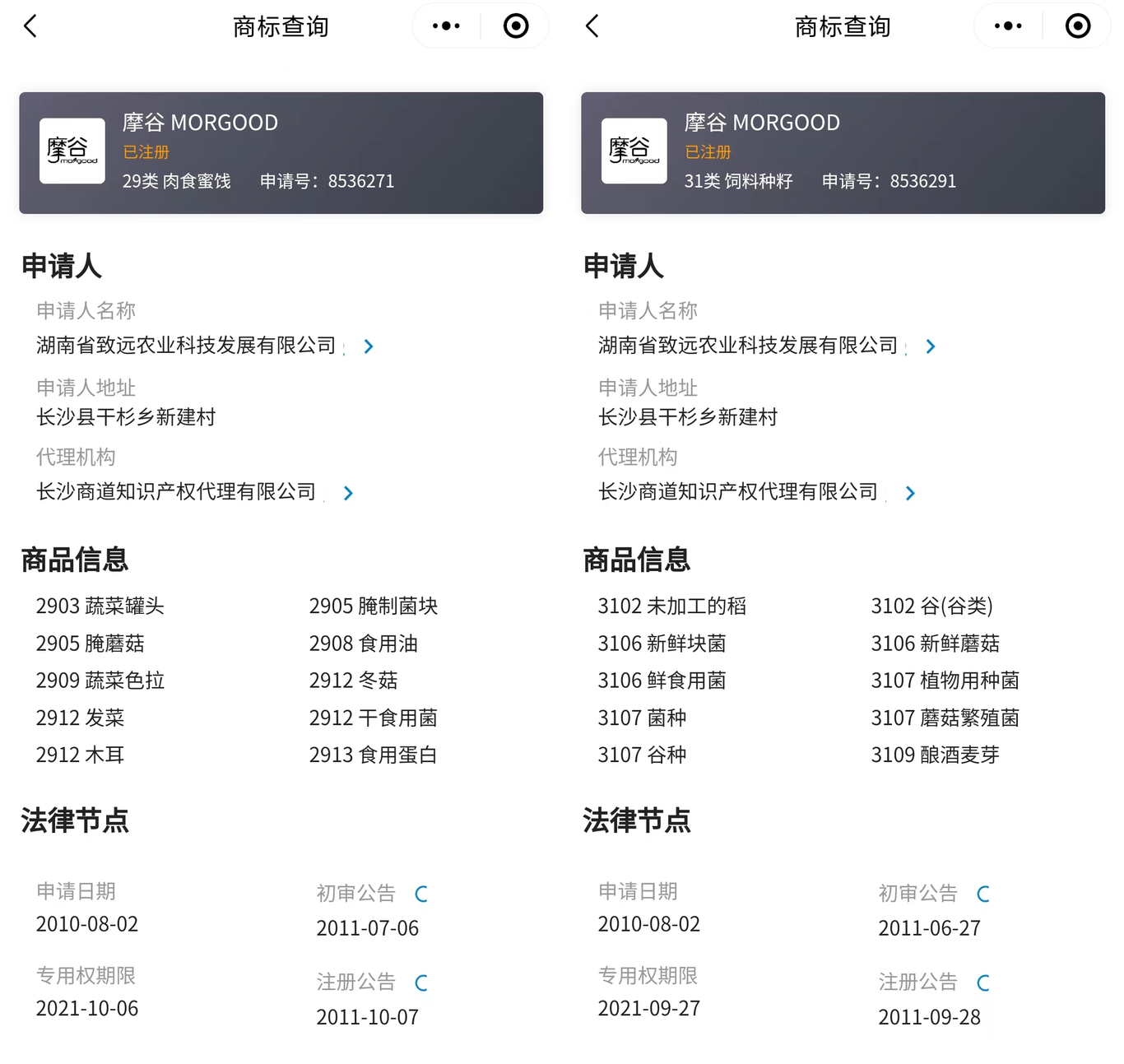Open more options menu in left panel

click(446, 26)
